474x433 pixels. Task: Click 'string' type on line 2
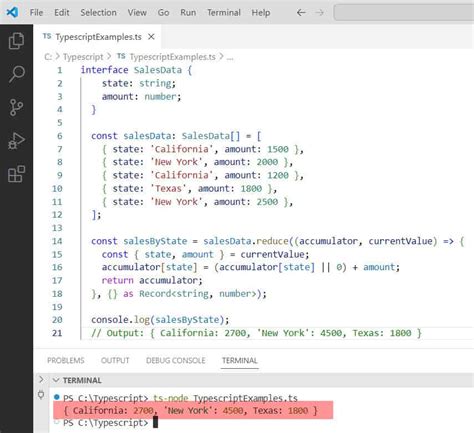pos(155,83)
